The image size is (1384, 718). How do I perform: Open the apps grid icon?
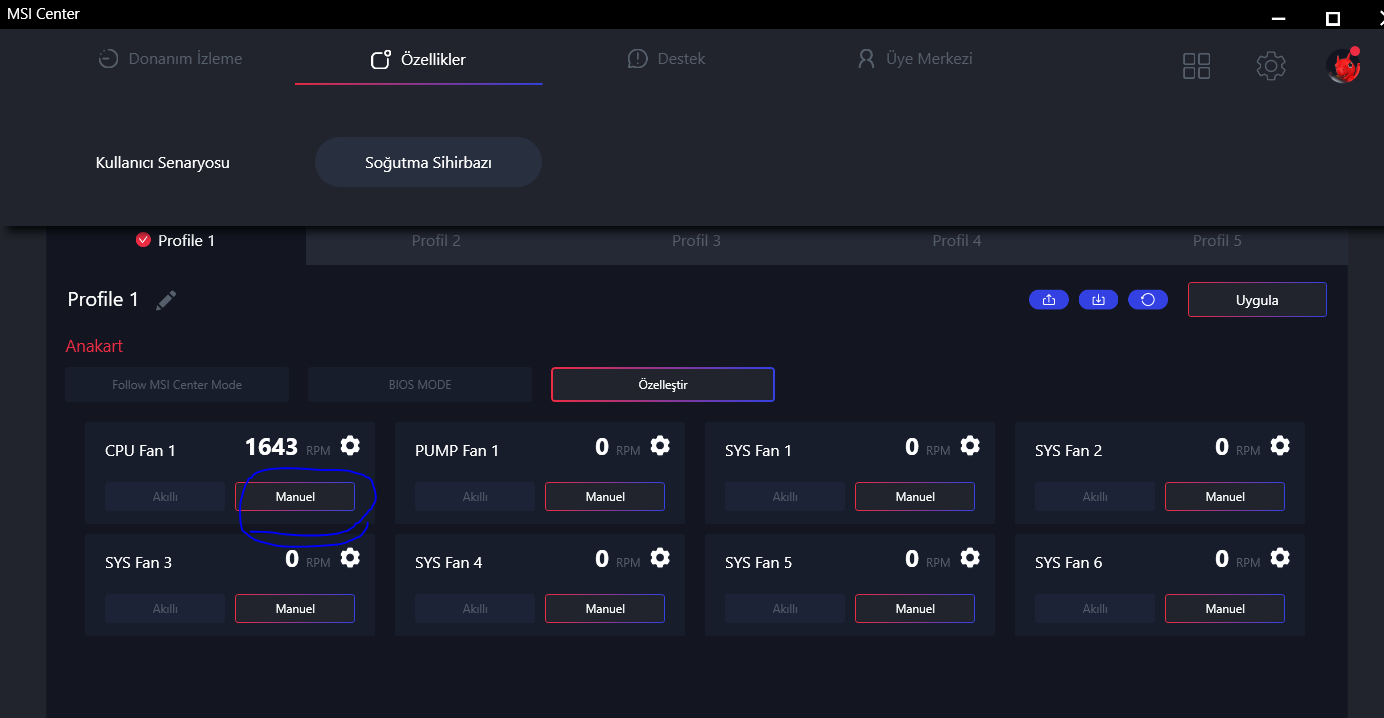1196,66
